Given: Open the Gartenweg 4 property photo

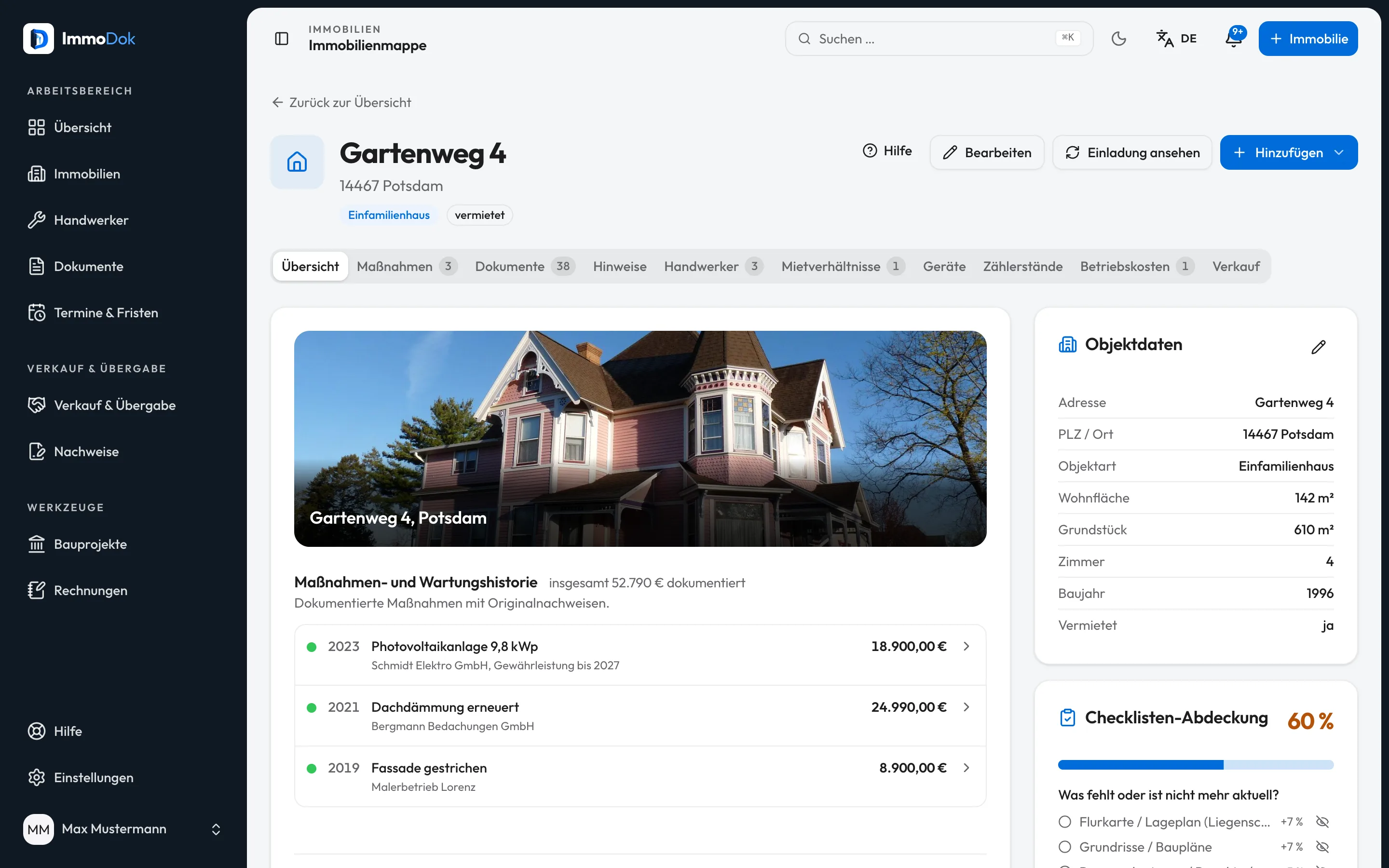Looking at the screenshot, I should 640,439.
